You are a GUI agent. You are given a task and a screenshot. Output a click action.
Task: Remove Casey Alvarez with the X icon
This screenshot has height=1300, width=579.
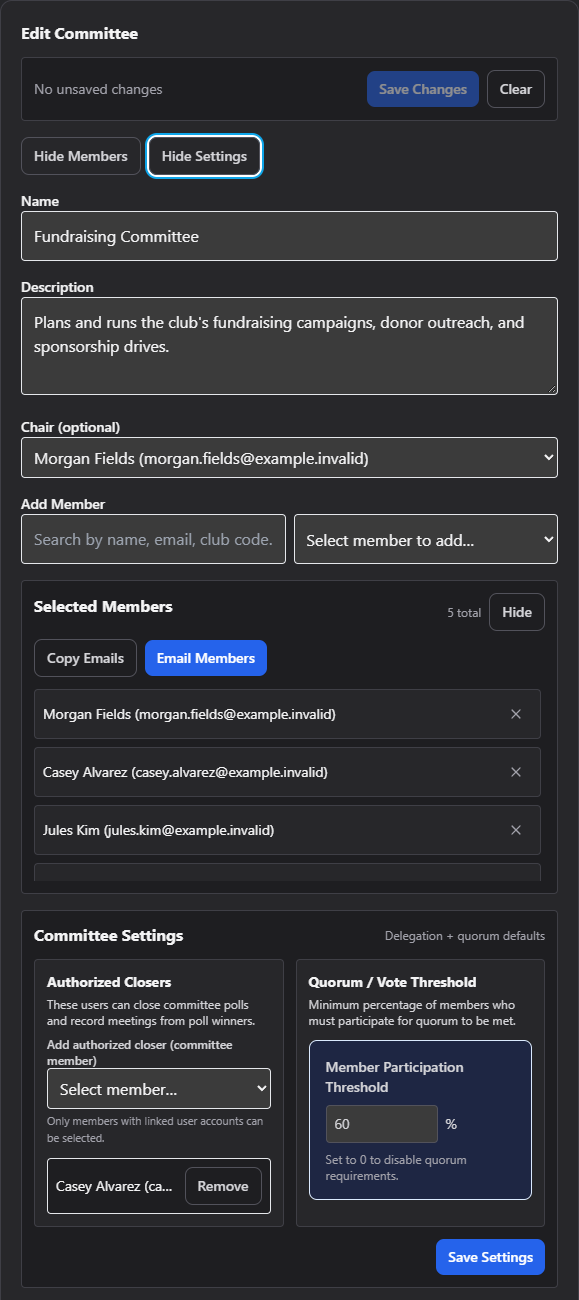pos(516,772)
